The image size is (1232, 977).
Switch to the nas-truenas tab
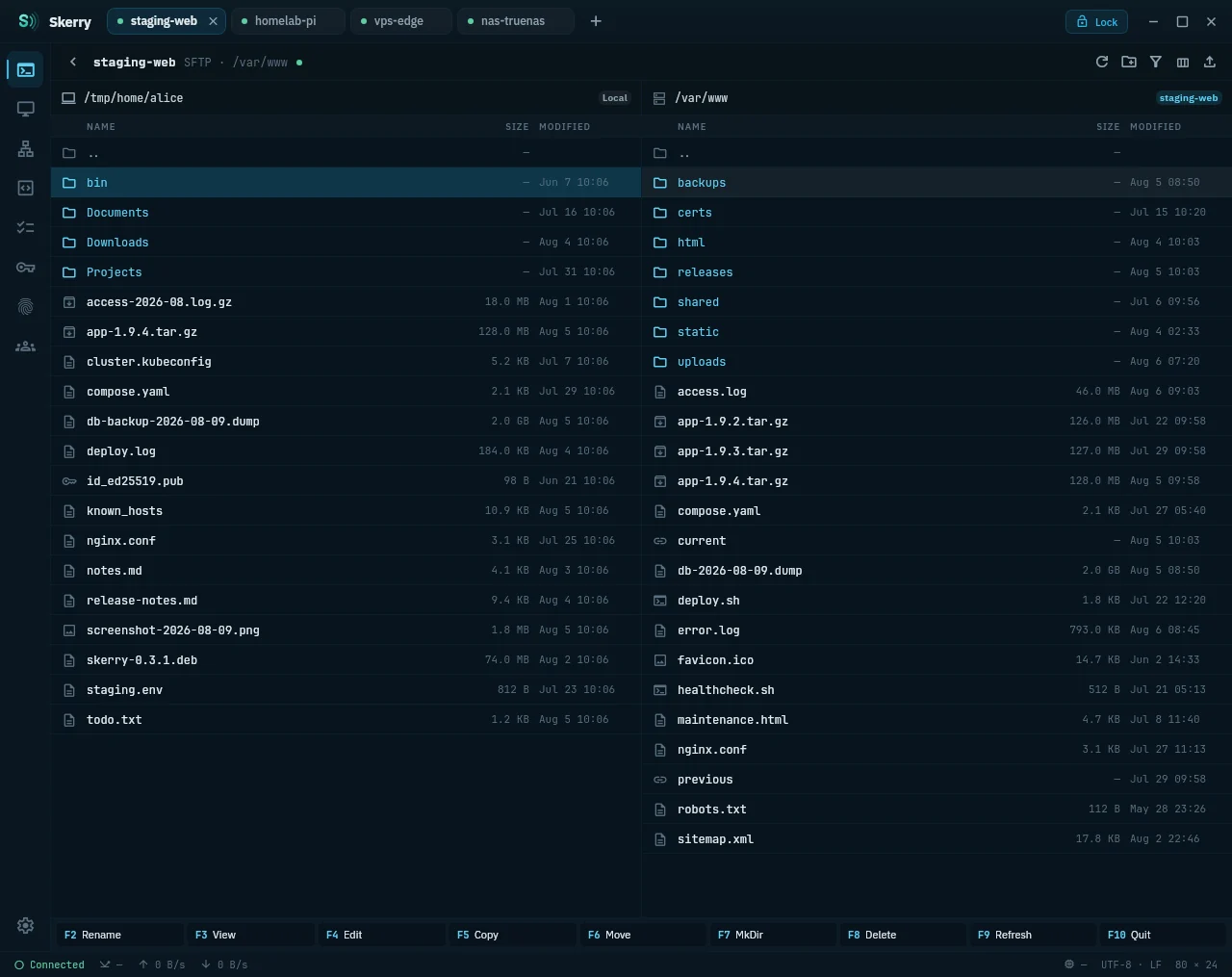pos(516,21)
